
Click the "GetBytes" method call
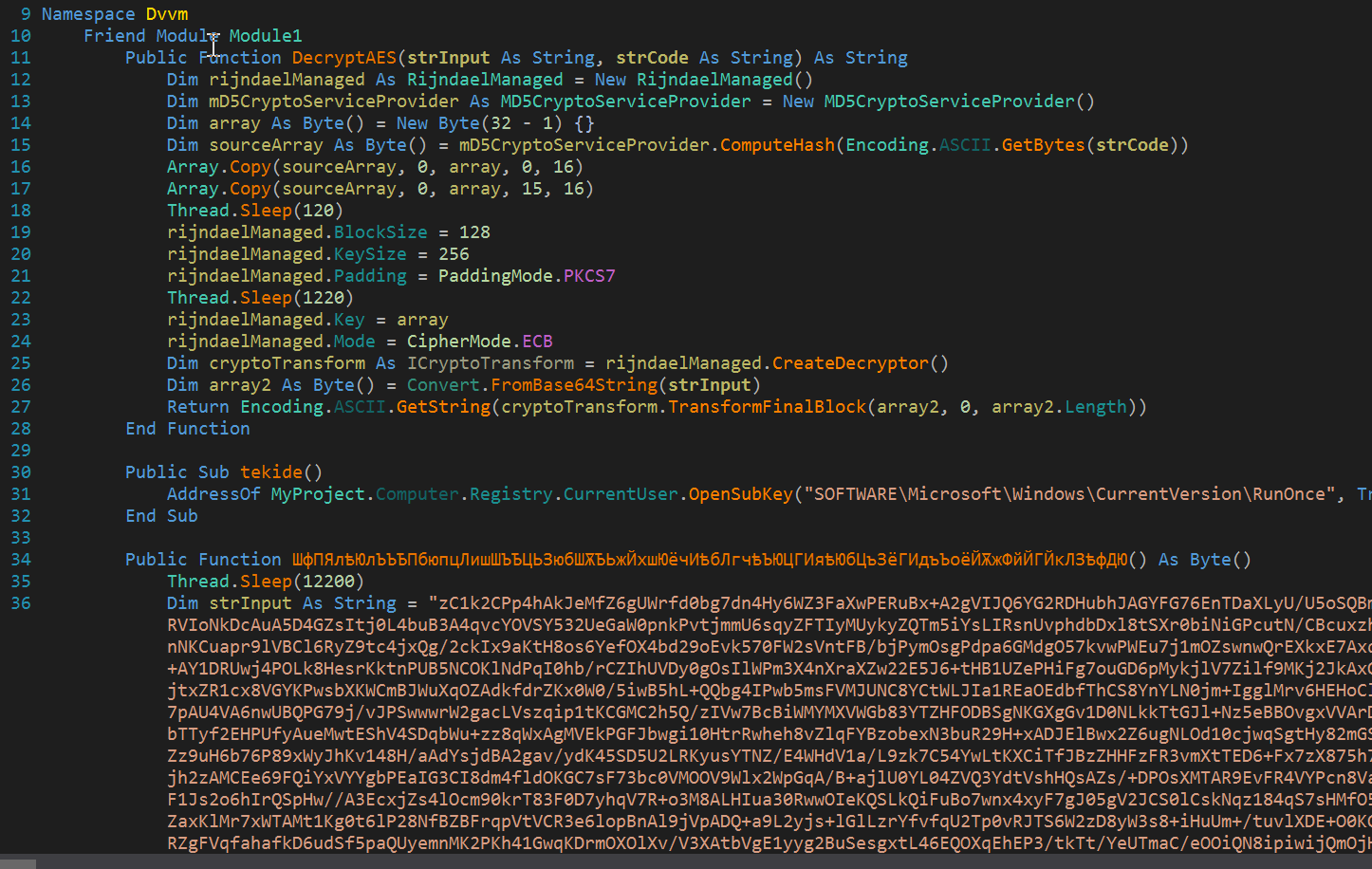(x=1044, y=145)
